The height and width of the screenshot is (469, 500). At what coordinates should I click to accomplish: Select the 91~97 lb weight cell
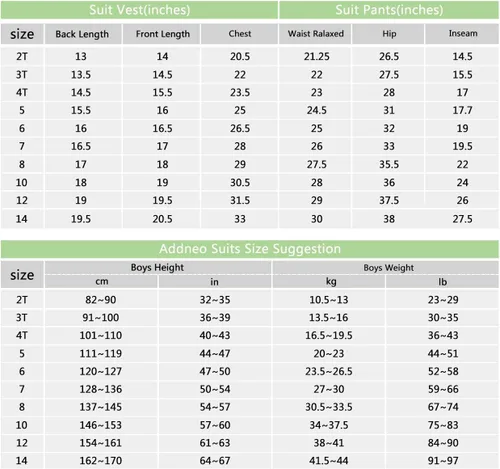click(x=443, y=461)
